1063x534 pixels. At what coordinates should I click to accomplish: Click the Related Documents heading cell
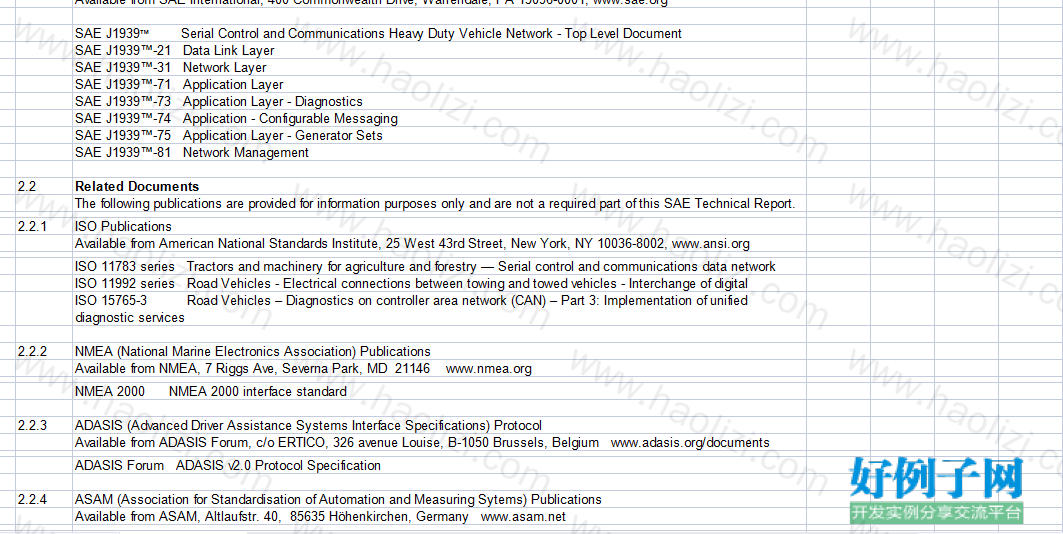click(137, 186)
